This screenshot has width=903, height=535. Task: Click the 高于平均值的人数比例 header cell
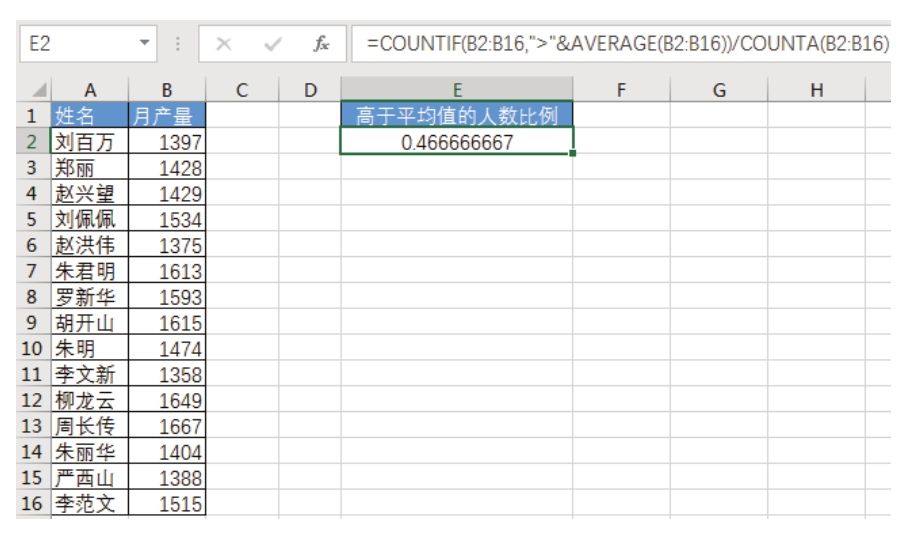(457, 116)
